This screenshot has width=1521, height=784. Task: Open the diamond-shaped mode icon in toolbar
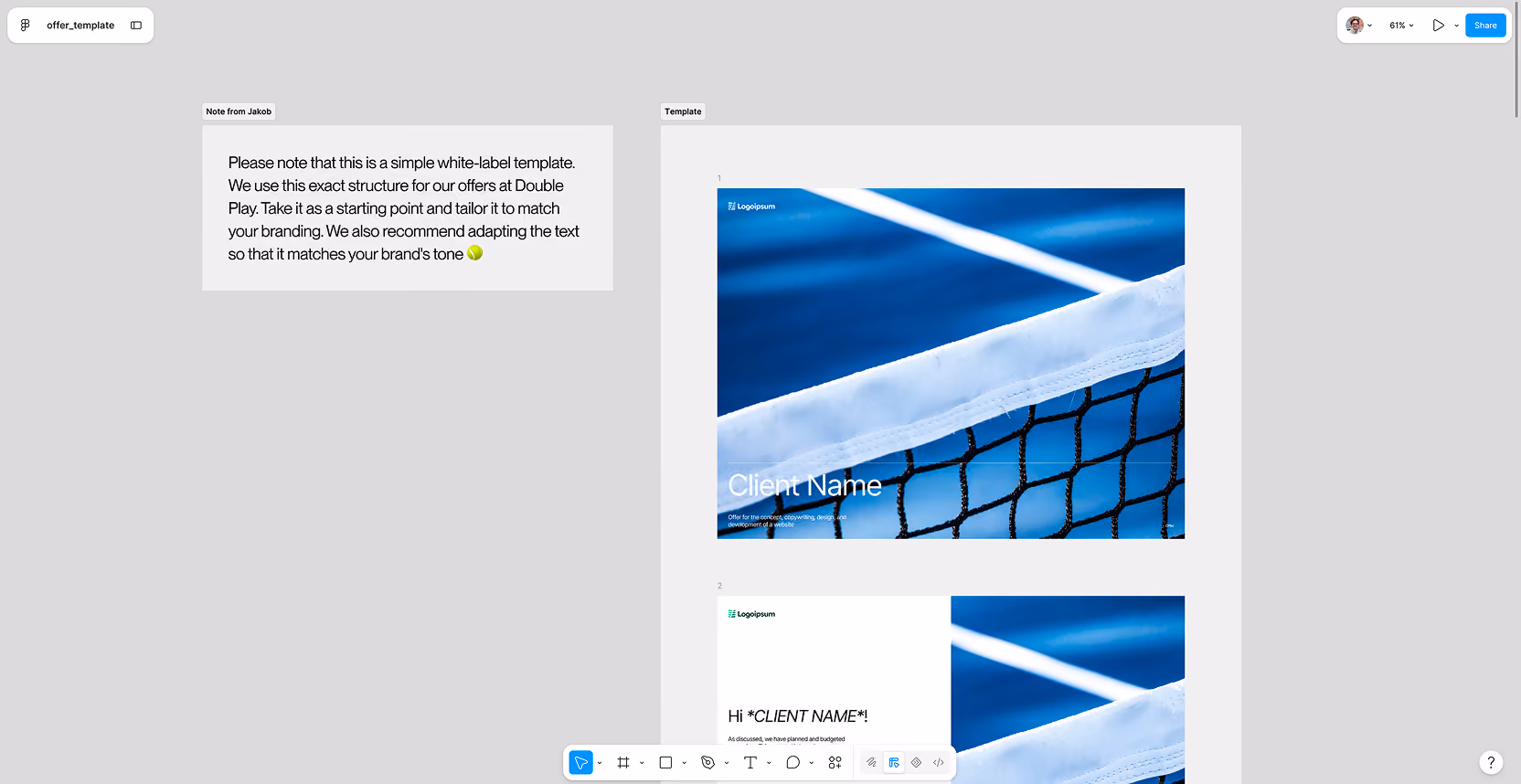point(916,763)
